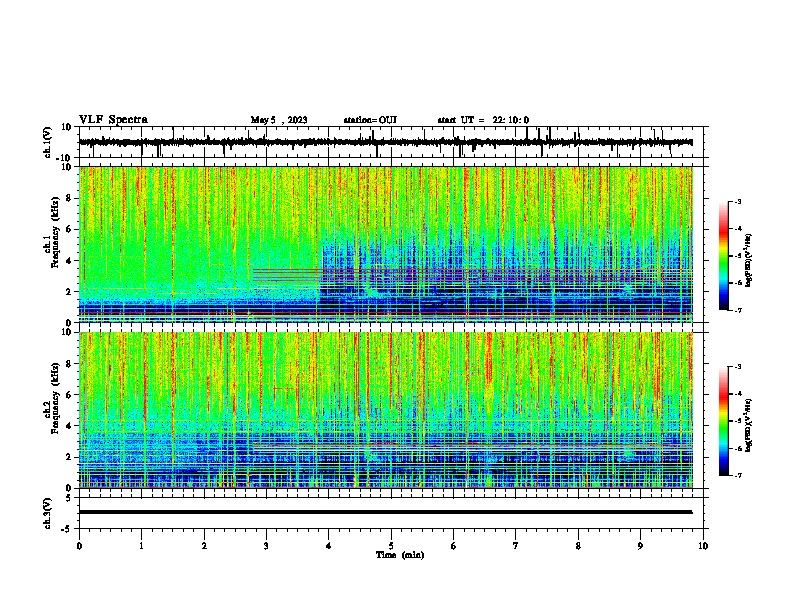Click the ch.3(V) flat line trace
The height and width of the screenshot is (612, 792).
(x=386, y=512)
